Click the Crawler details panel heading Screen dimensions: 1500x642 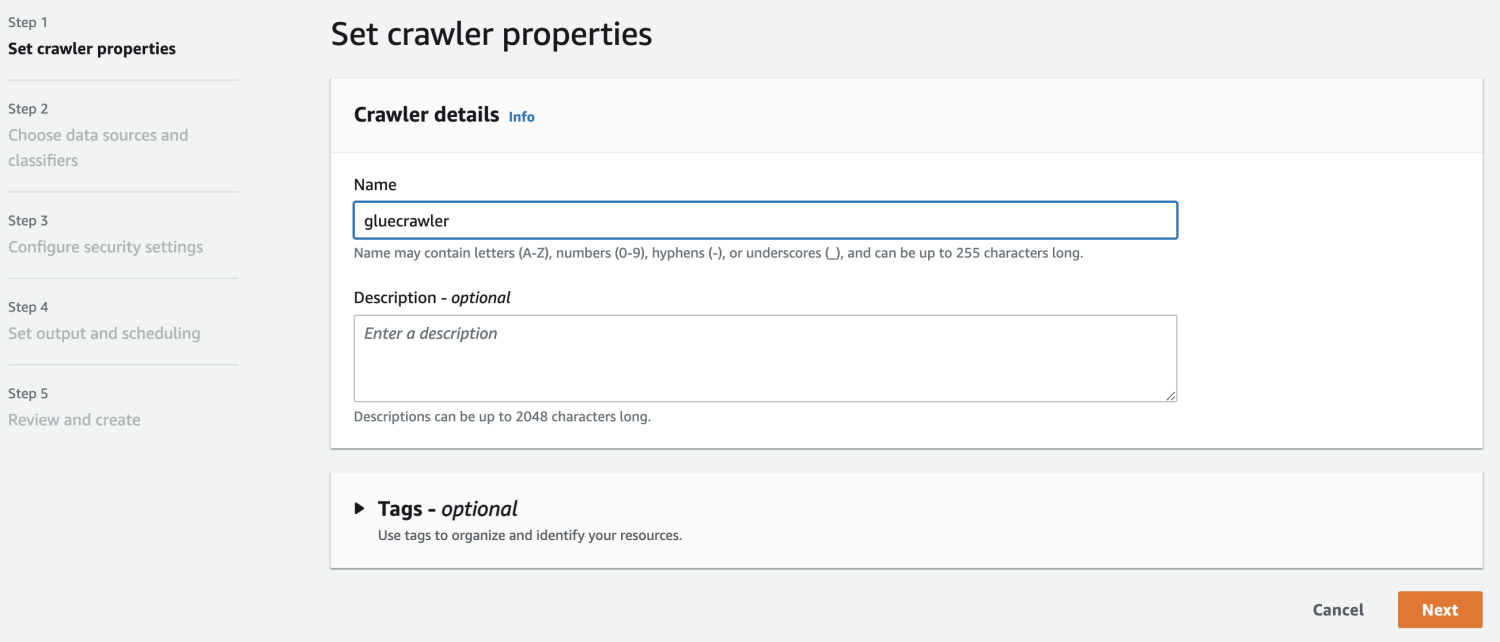click(426, 115)
